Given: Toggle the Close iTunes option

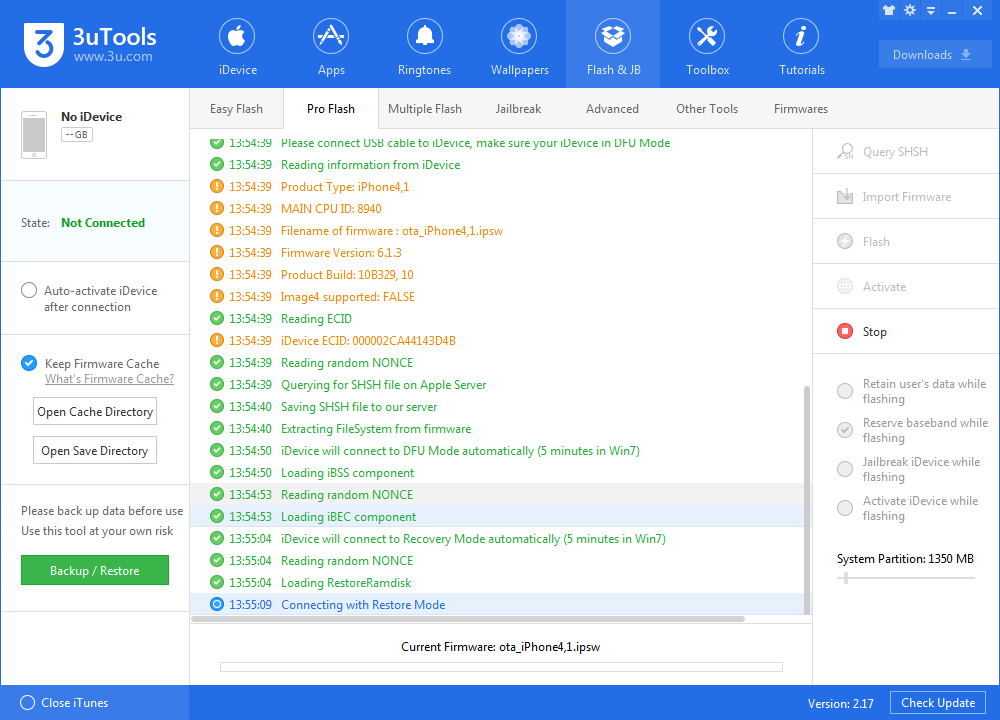Looking at the screenshot, I should tap(27, 703).
